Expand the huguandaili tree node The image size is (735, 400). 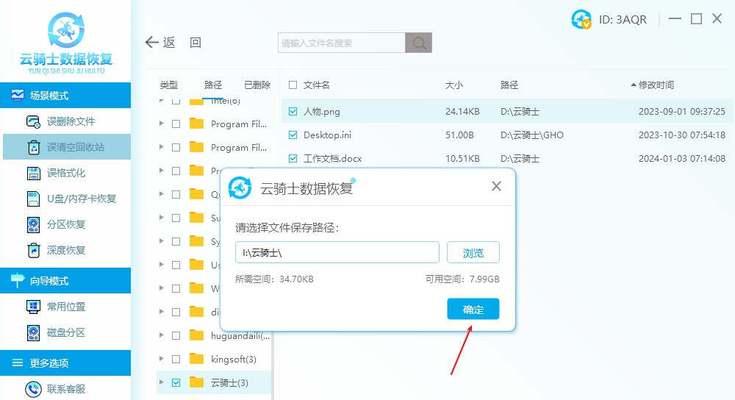pyautogui.click(x=161, y=335)
